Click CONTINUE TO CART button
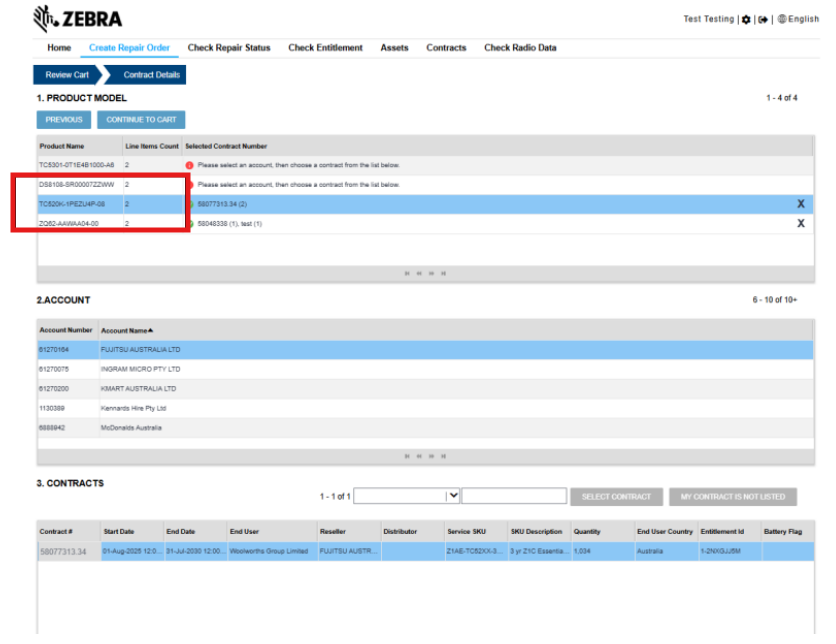Viewport: 836px width, 644px height. [141, 119]
